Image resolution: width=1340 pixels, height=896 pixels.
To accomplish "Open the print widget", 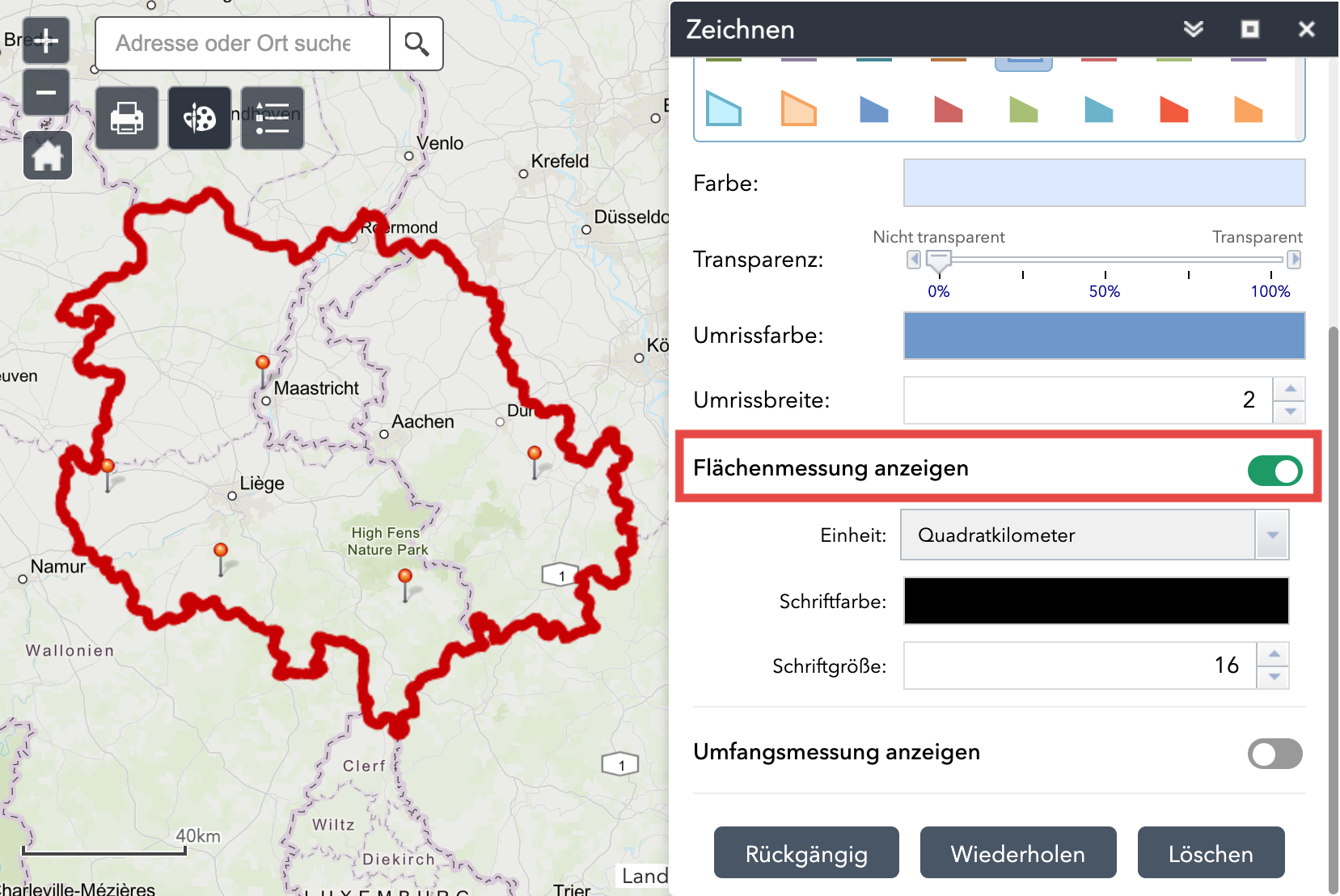I will [127, 119].
